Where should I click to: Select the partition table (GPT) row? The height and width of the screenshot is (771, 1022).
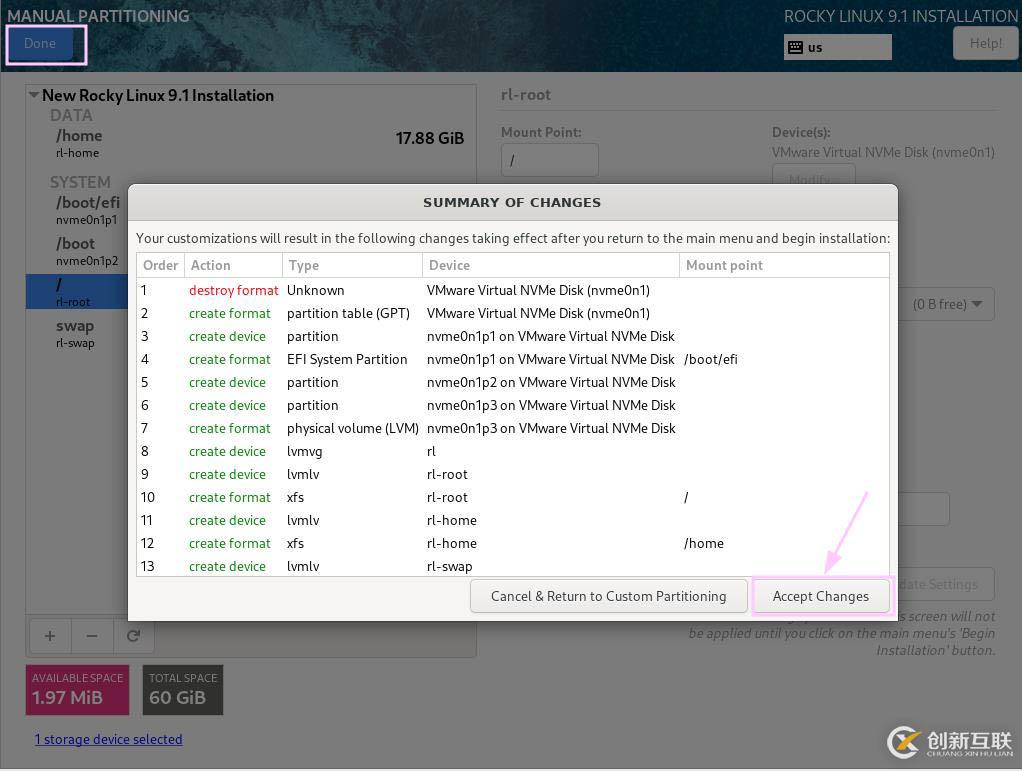512,313
